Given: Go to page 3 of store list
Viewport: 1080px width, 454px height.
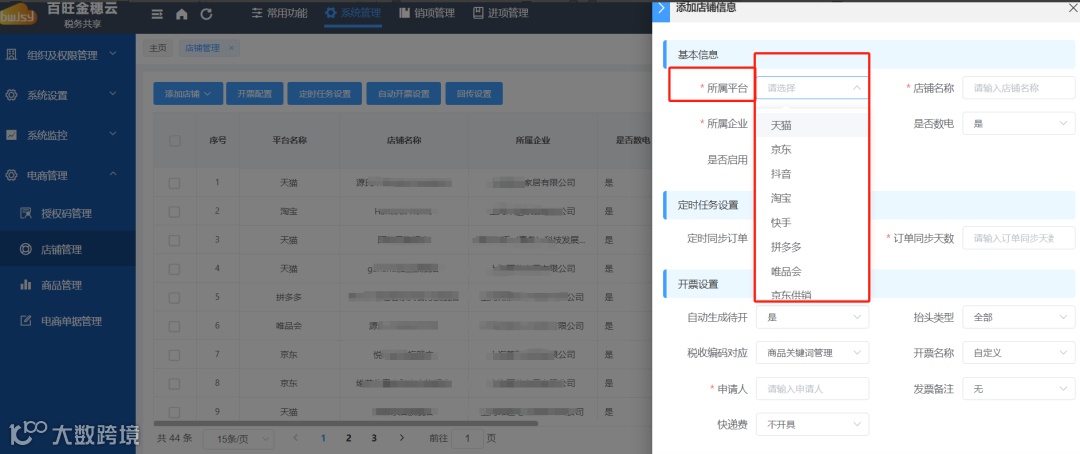Looking at the screenshot, I should point(374,437).
